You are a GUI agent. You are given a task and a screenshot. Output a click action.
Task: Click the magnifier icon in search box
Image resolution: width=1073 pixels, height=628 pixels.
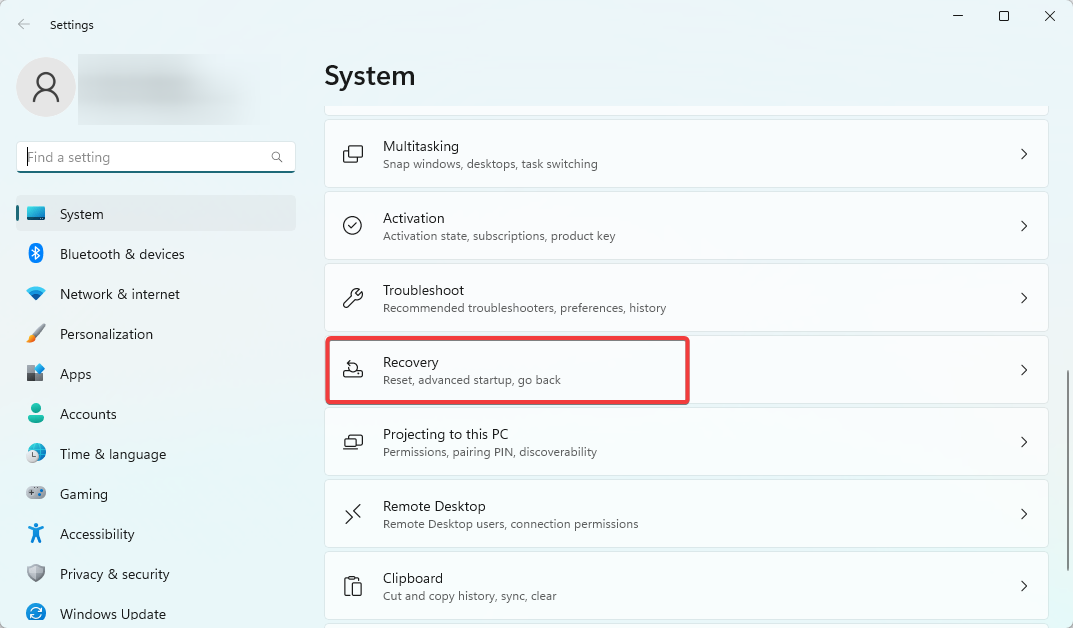[276, 157]
